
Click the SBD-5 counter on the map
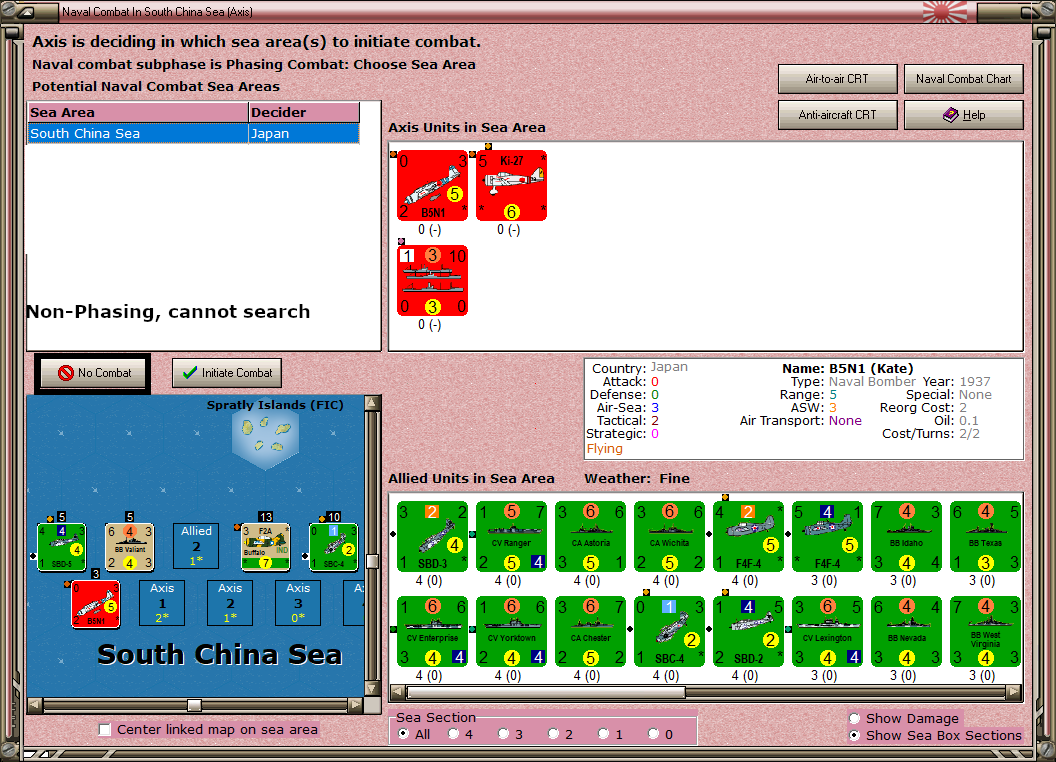61,546
